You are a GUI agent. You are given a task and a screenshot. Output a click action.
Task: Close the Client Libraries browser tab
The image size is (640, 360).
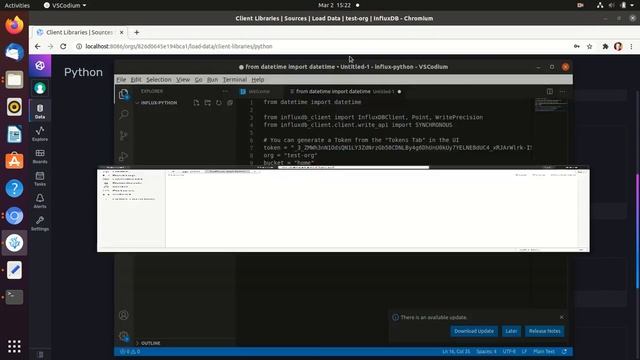(x=122, y=32)
